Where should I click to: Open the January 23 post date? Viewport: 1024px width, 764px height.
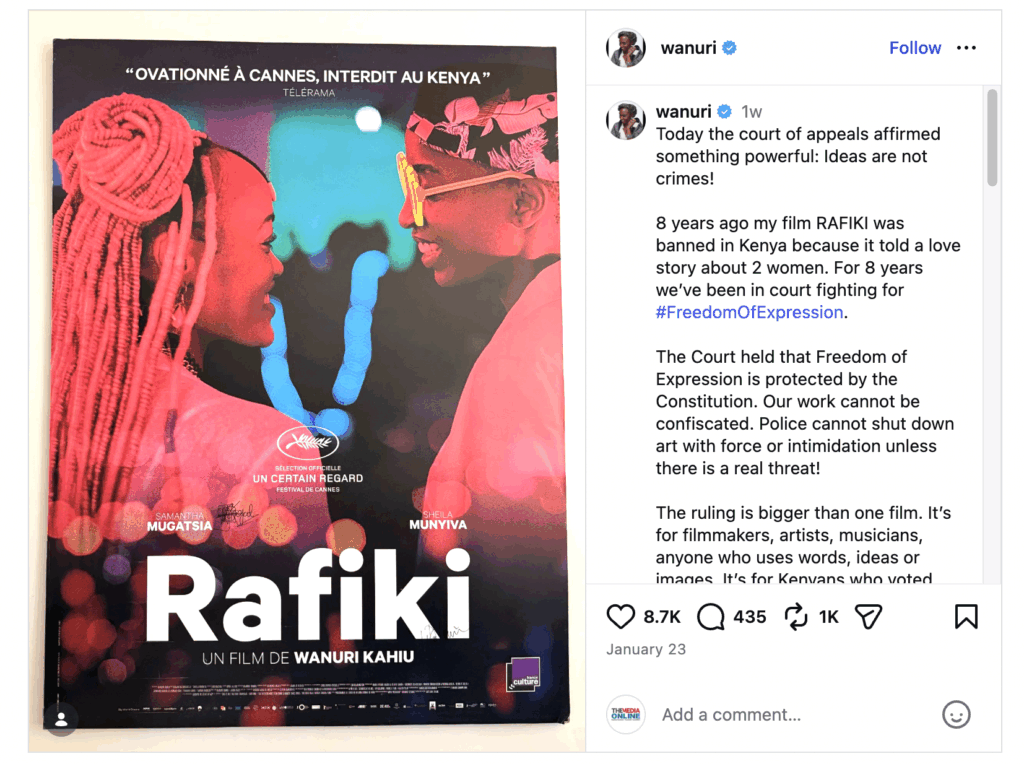coord(646,649)
